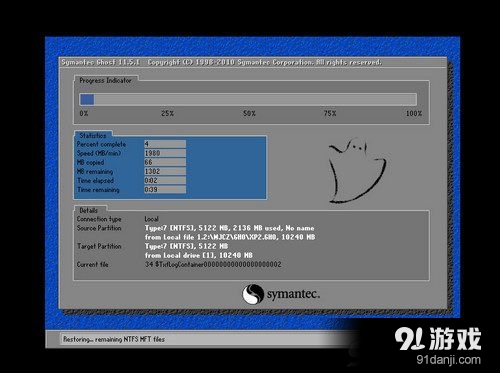
Task: Click the blue filled portion of progress bar
Action: 87,99
